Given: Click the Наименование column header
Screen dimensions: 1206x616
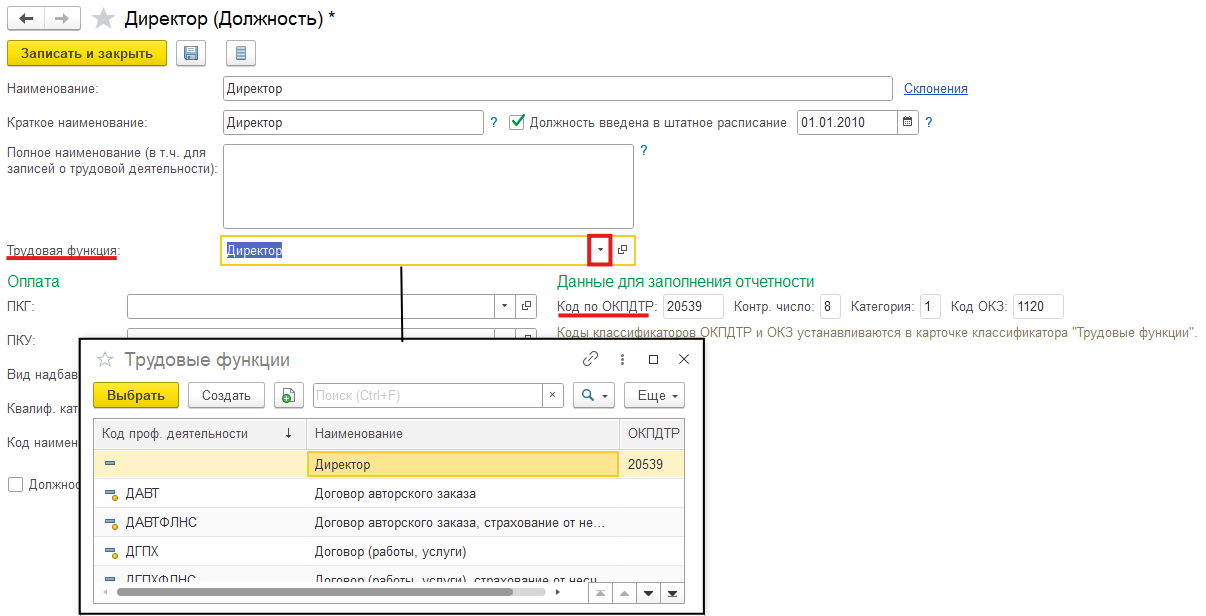Looking at the screenshot, I should pos(463,433).
